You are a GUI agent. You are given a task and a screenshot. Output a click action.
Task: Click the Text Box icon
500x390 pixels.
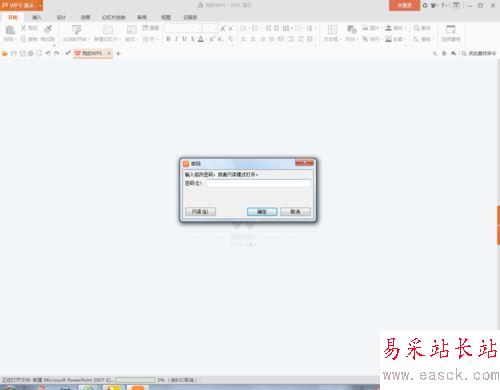coord(332,30)
